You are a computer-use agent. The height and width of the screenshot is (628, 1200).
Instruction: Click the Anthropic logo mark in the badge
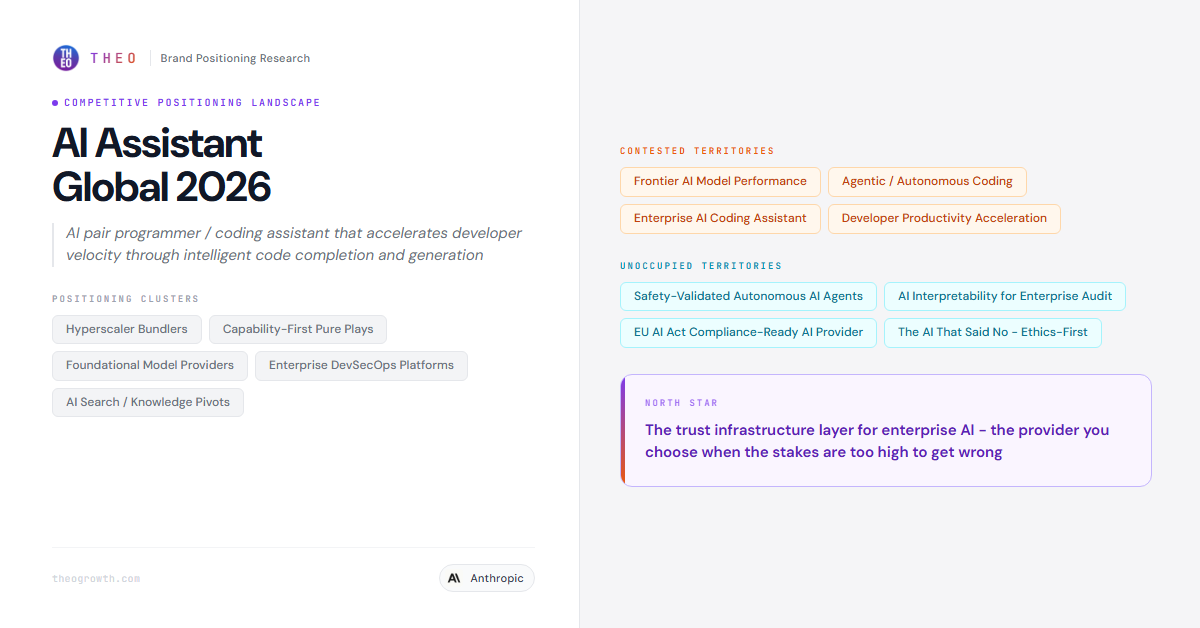[454, 578]
